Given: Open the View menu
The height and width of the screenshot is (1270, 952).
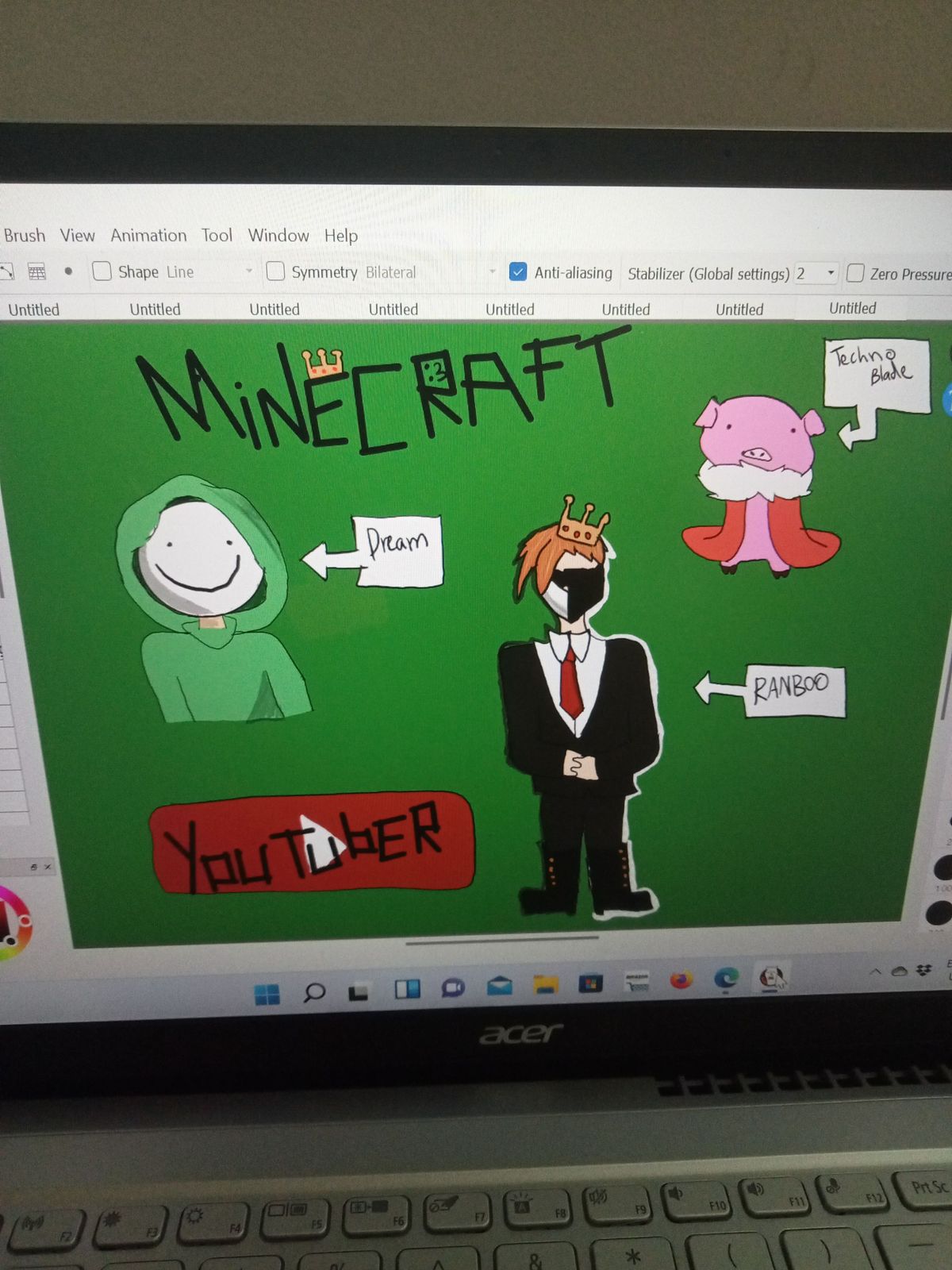Looking at the screenshot, I should click(x=77, y=235).
